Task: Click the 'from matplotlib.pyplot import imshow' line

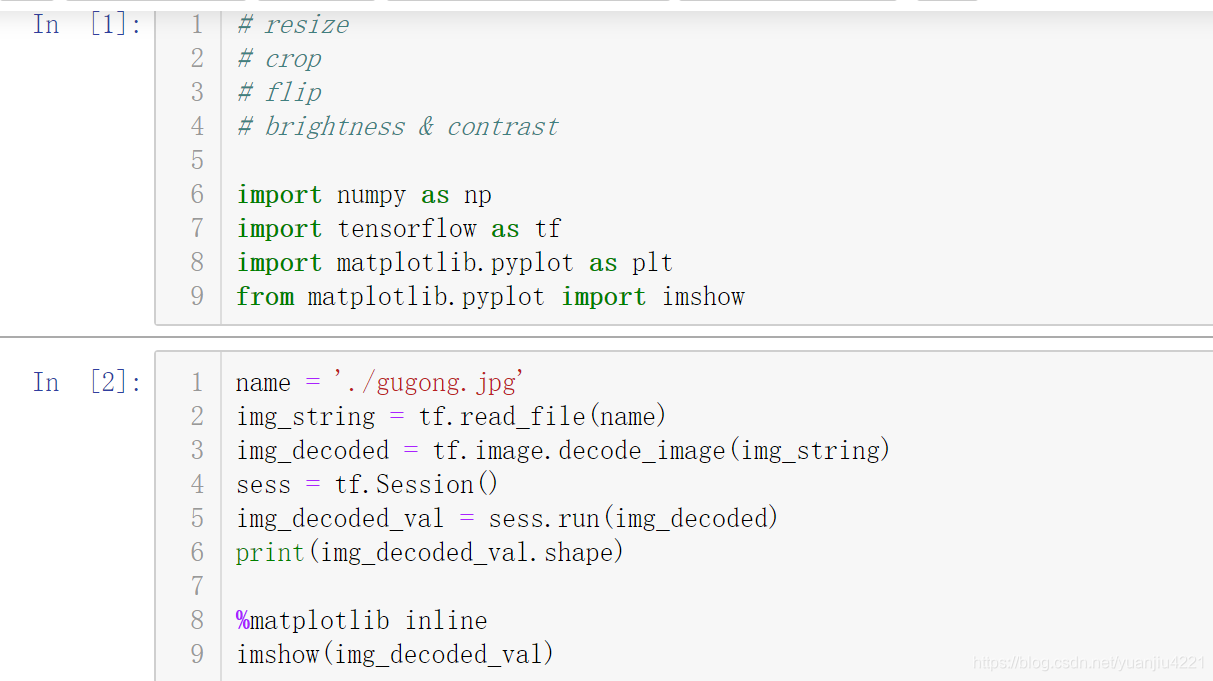Action: (x=490, y=297)
